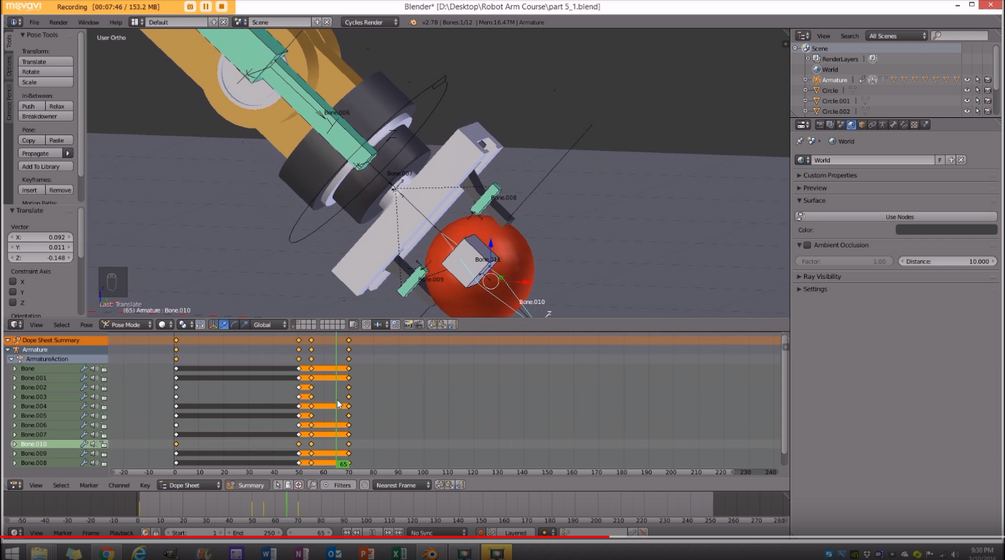The width and height of the screenshot is (1005, 560).
Task: Unlink the World datablock with the X icon
Action: click(961, 160)
